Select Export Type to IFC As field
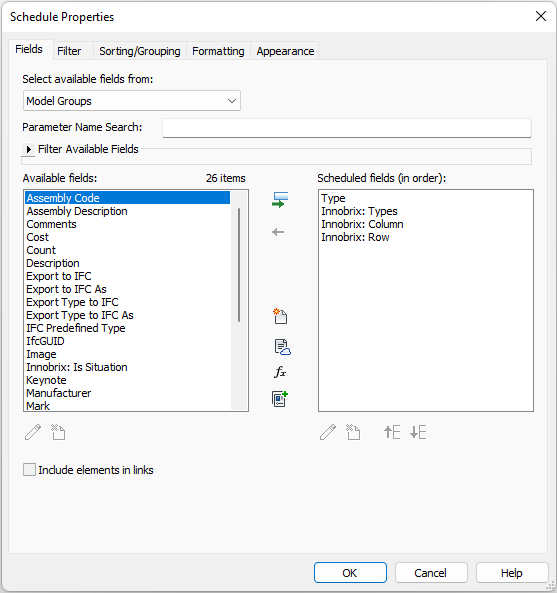 (127, 315)
